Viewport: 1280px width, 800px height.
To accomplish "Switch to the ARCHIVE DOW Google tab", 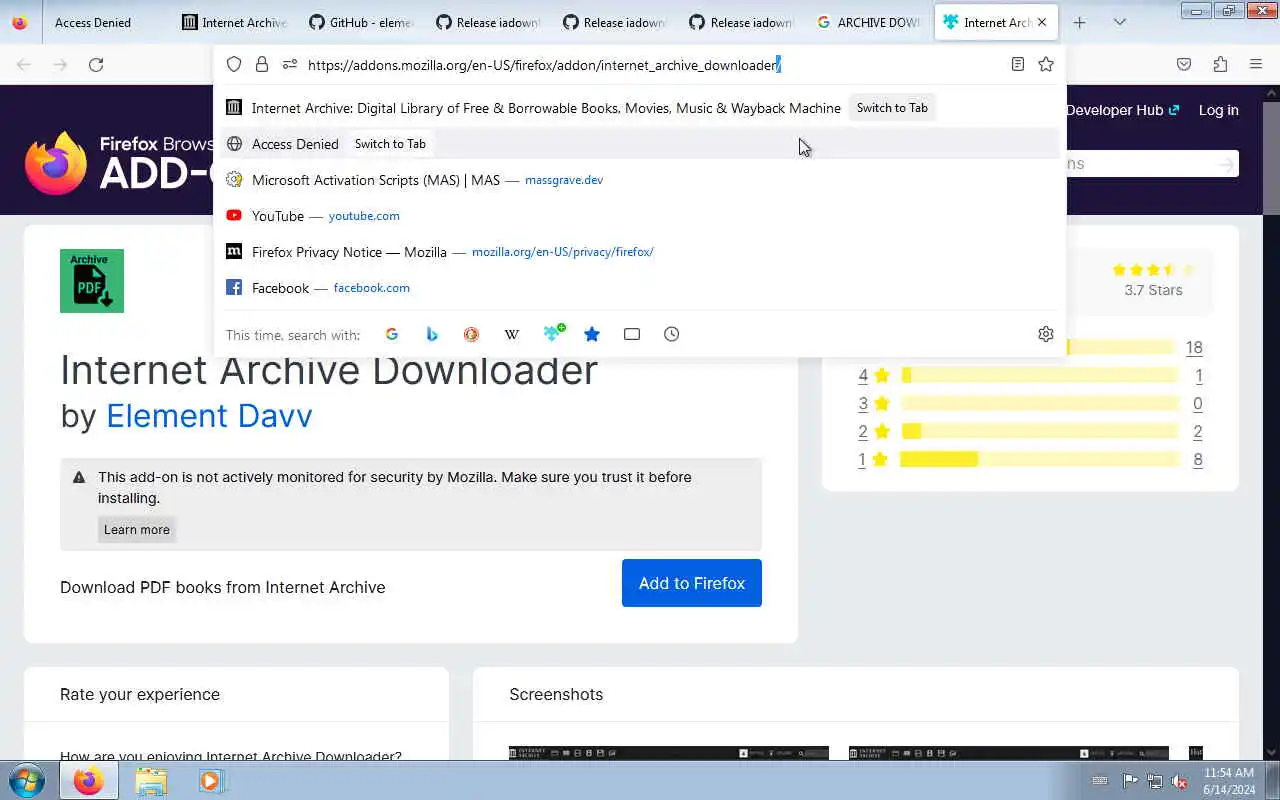I will tap(869, 22).
